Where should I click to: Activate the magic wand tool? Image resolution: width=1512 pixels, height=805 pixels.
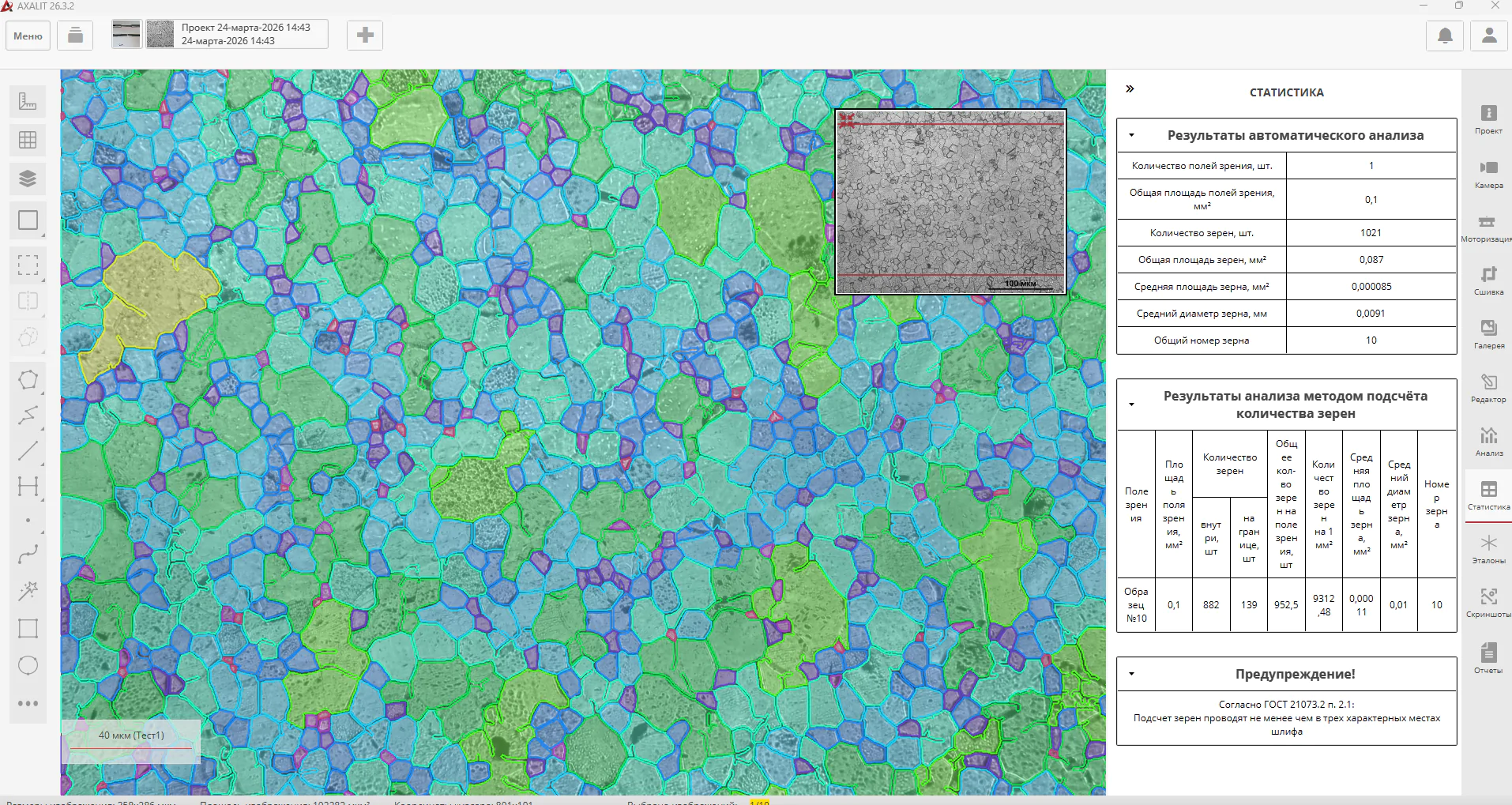pos(28,592)
